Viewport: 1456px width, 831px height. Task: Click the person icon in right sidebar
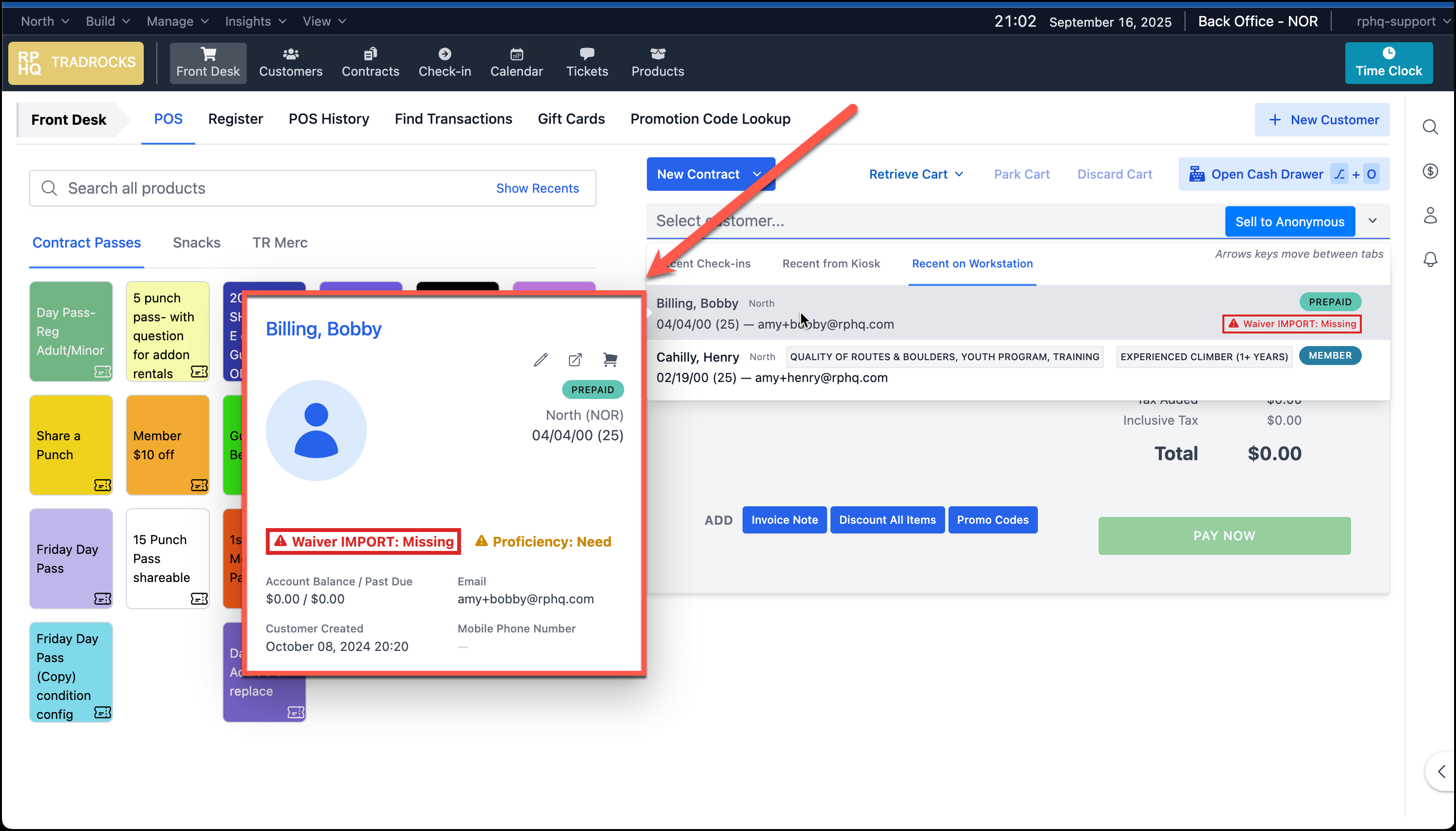1430,216
